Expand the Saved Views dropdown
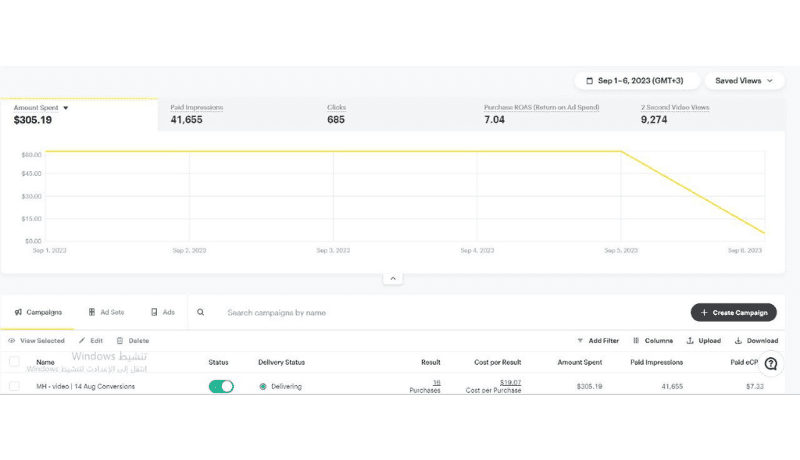This screenshot has width=800, height=460. [744, 81]
